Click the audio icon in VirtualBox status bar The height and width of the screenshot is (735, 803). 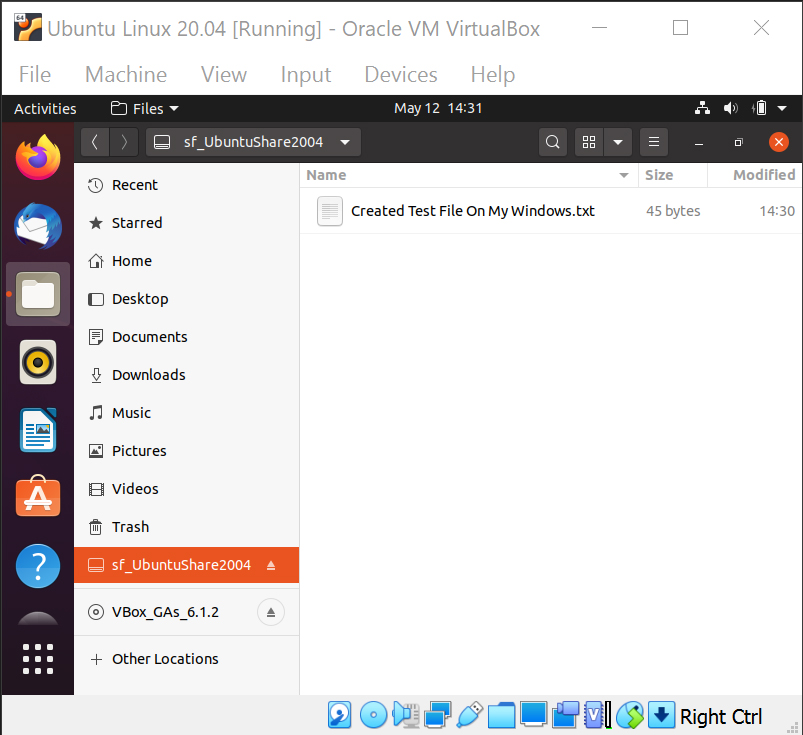[x=405, y=715]
